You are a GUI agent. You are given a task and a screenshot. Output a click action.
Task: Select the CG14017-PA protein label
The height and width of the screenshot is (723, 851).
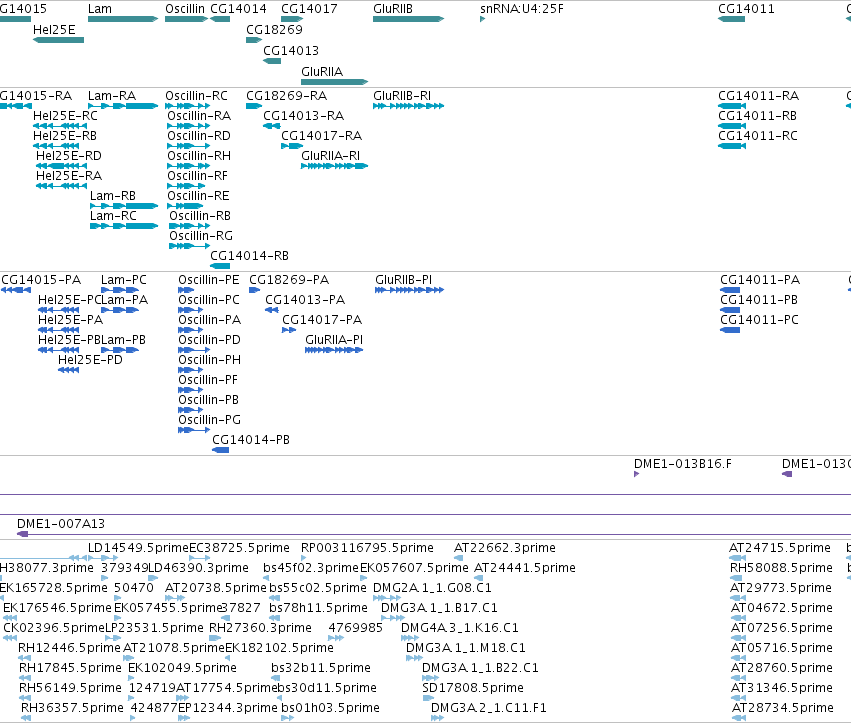pos(322,320)
